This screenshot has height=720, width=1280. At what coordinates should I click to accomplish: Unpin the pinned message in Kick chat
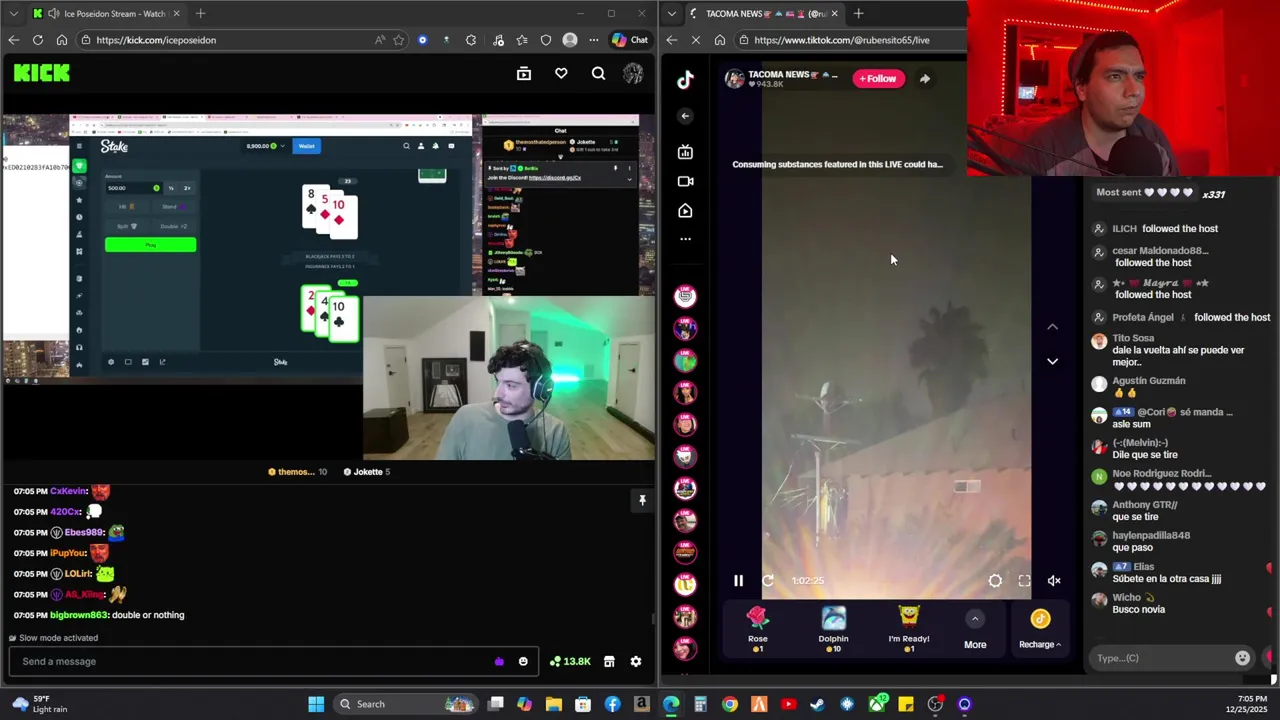coord(642,500)
